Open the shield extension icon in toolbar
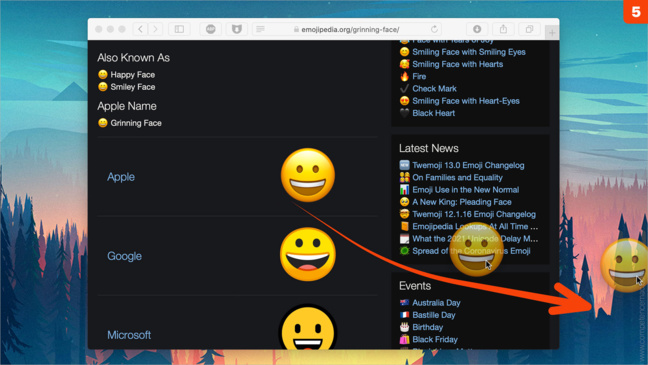Viewport: 648px width, 365px height. (x=236, y=29)
